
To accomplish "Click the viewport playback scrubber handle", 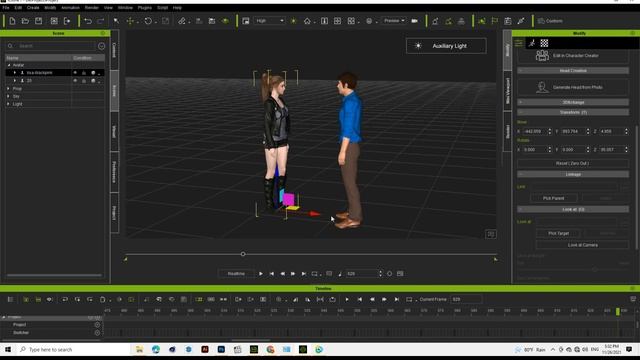I will click(243, 254).
